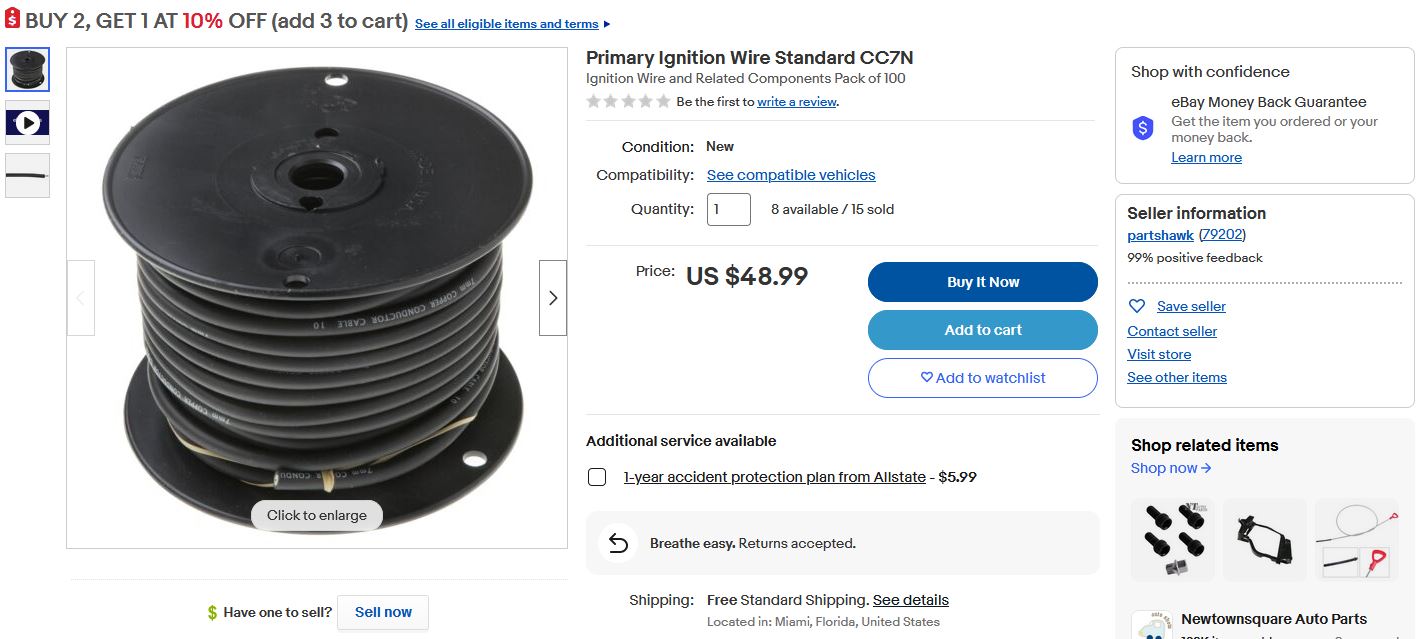Screen dimensions: 1419x639
Task: Add the item to watchlist
Action: (982, 378)
